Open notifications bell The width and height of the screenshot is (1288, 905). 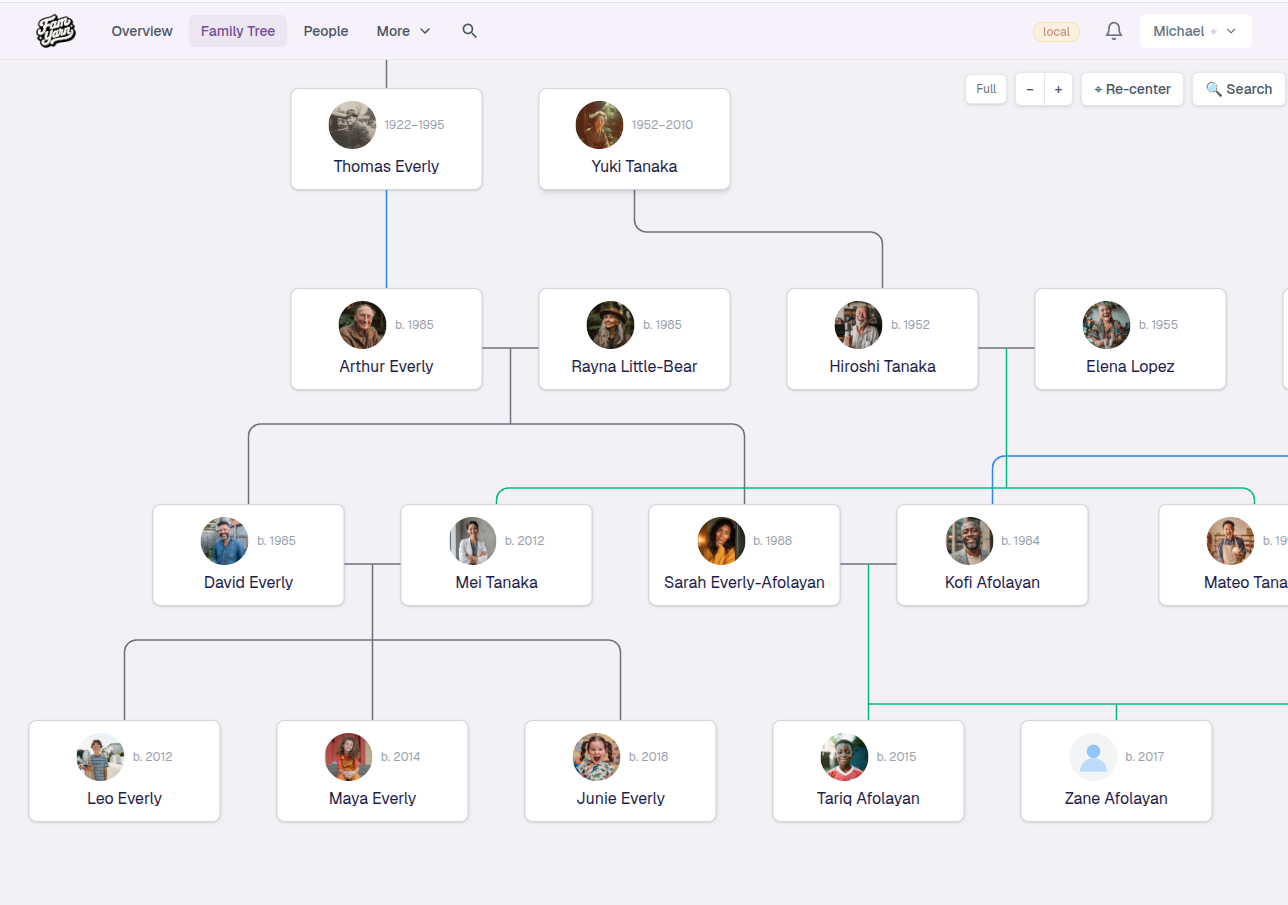pos(1114,31)
